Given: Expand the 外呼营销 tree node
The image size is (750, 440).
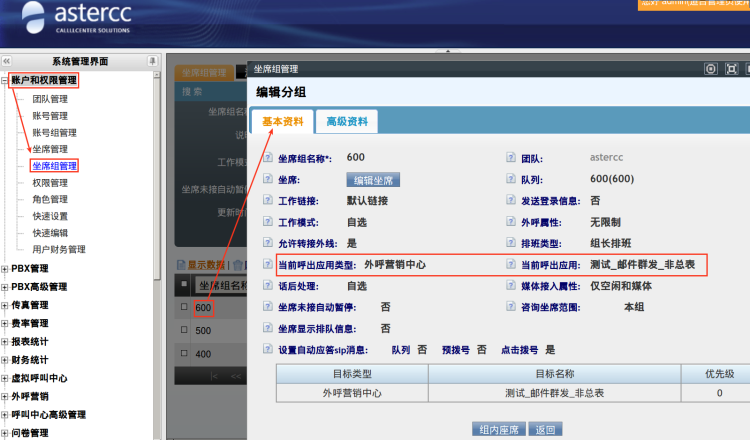Looking at the screenshot, I should pos(5,396).
